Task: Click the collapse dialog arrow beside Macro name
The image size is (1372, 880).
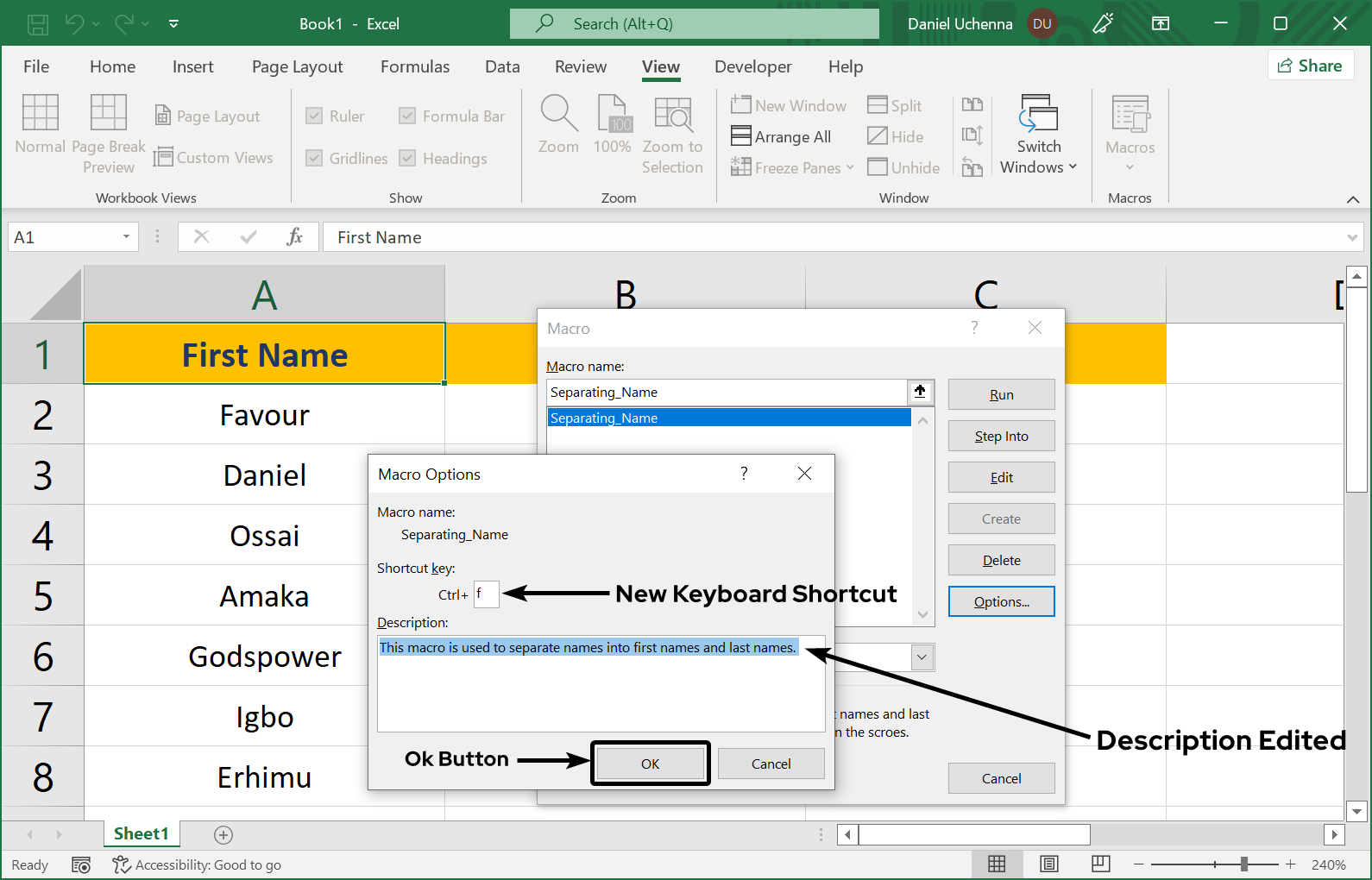Action: pos(920,392)
